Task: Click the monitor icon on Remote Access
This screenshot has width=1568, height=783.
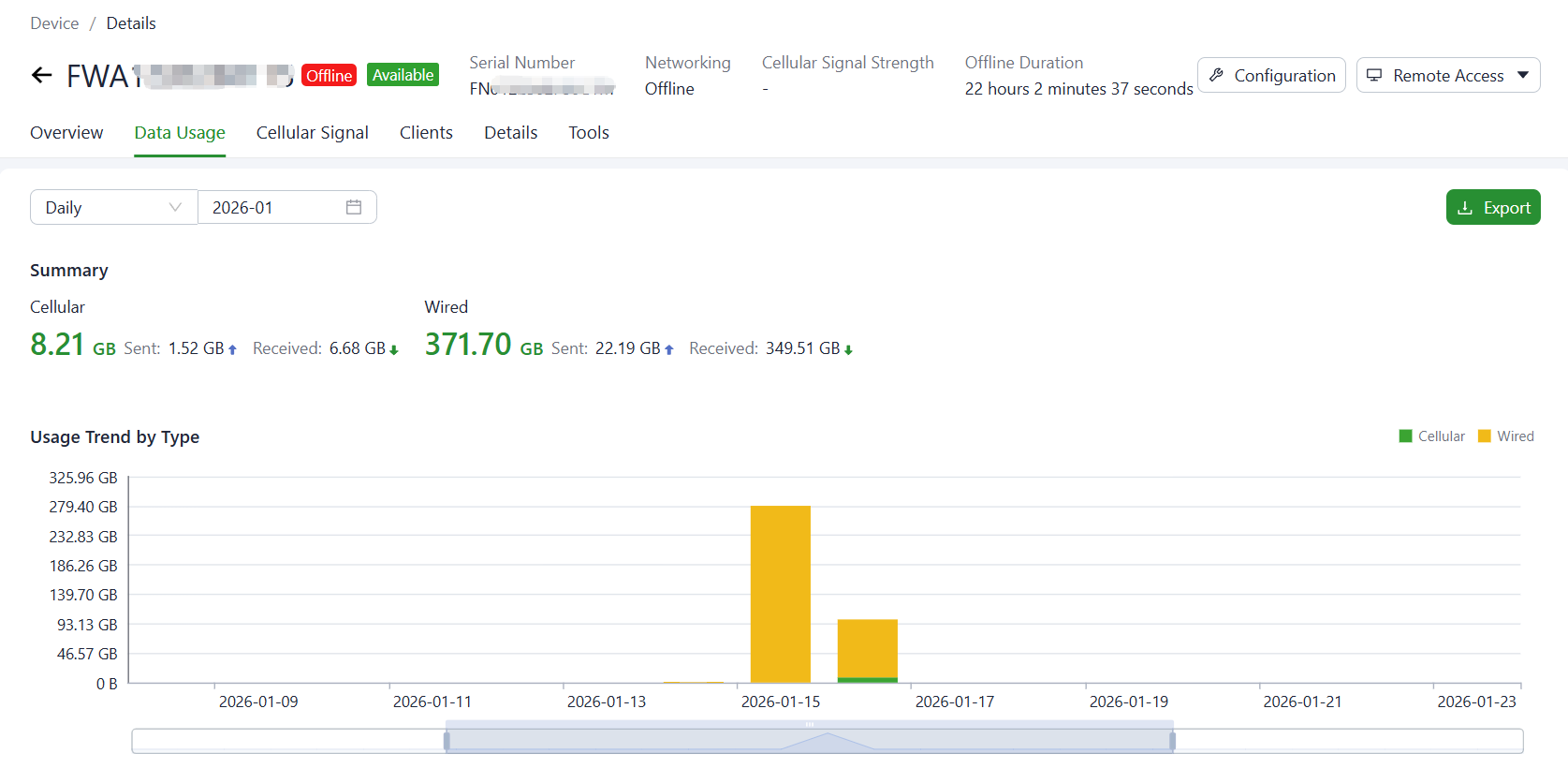Action: pos(1374,75)
